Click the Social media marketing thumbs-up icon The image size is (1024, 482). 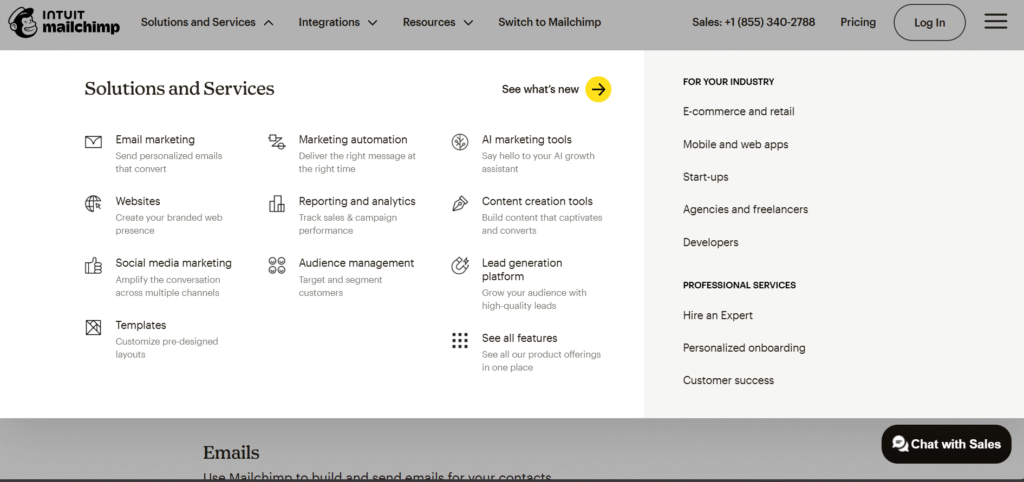(93, 266)
